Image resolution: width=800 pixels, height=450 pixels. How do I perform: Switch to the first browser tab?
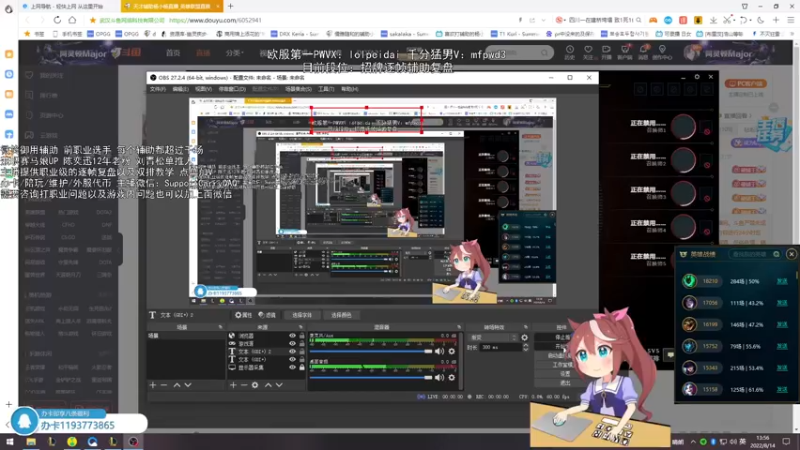tap(67, 6)
